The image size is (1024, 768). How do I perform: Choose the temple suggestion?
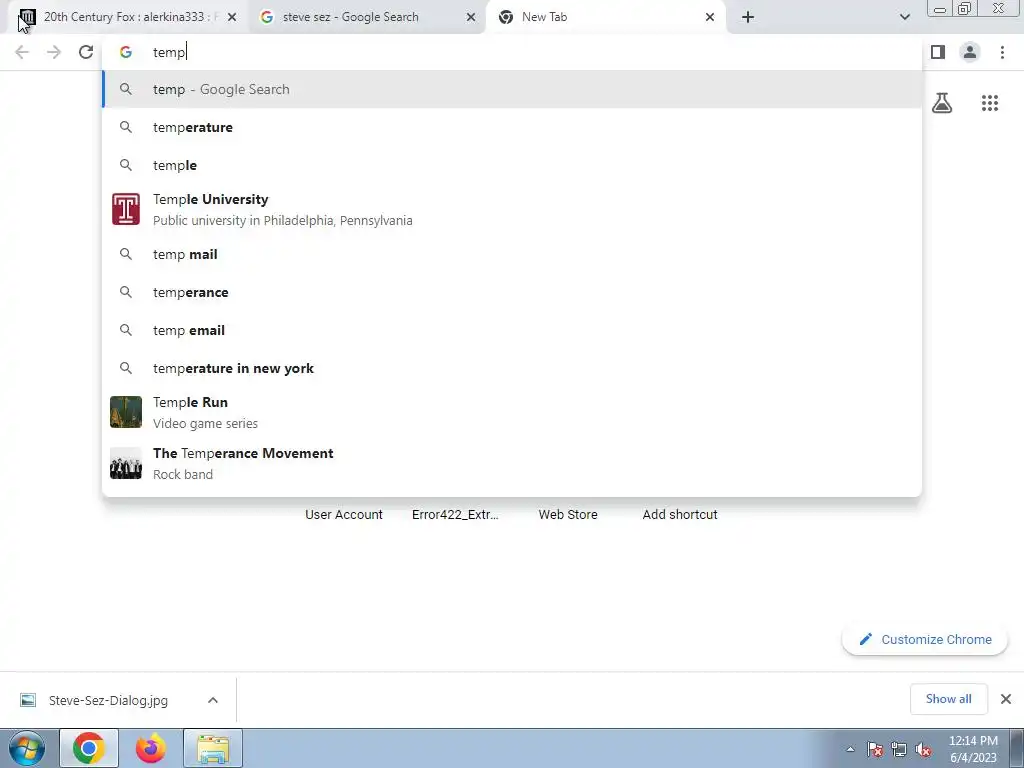click(512, 165)
